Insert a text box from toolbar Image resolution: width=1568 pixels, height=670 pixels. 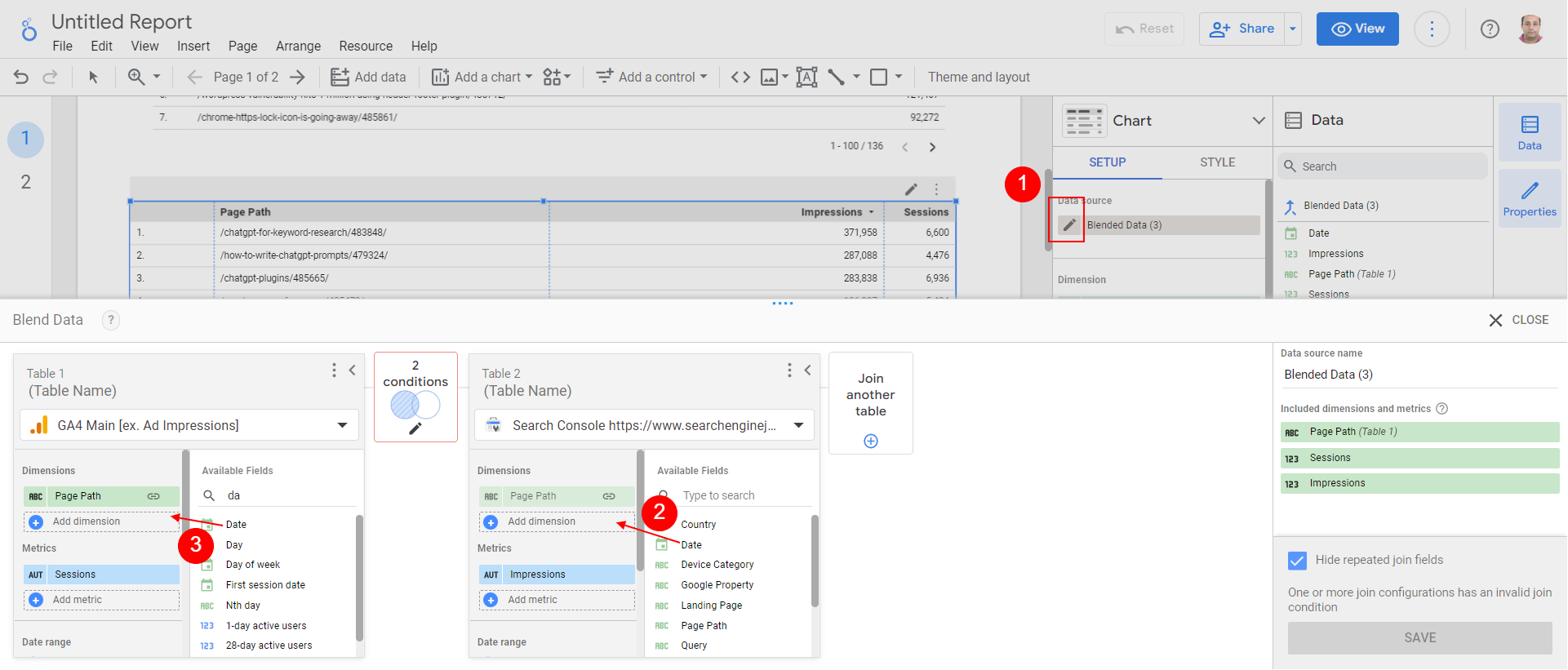tap(806, 77)
